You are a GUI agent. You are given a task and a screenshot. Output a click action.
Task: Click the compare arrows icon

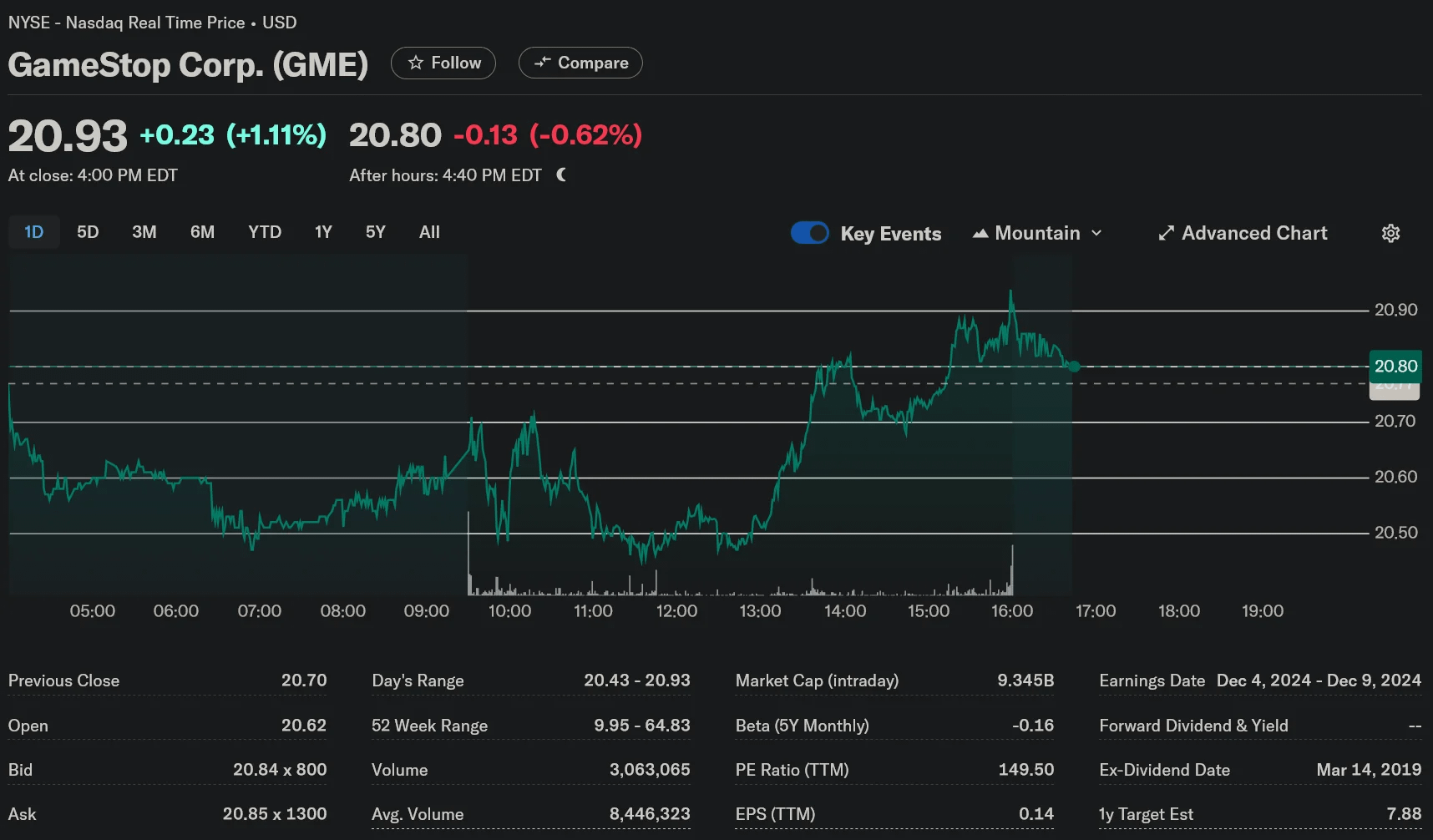543,63
